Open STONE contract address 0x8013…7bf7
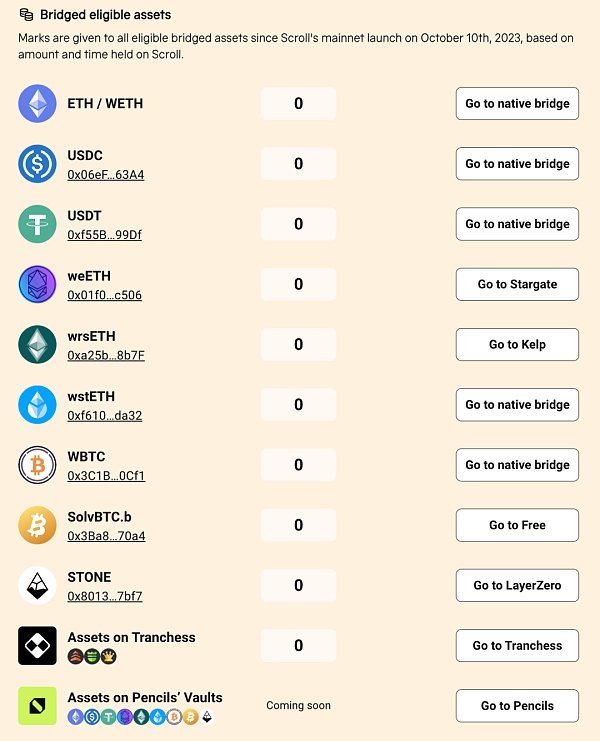Viewport: 600px width, 741px height. [x=105, y=596]
